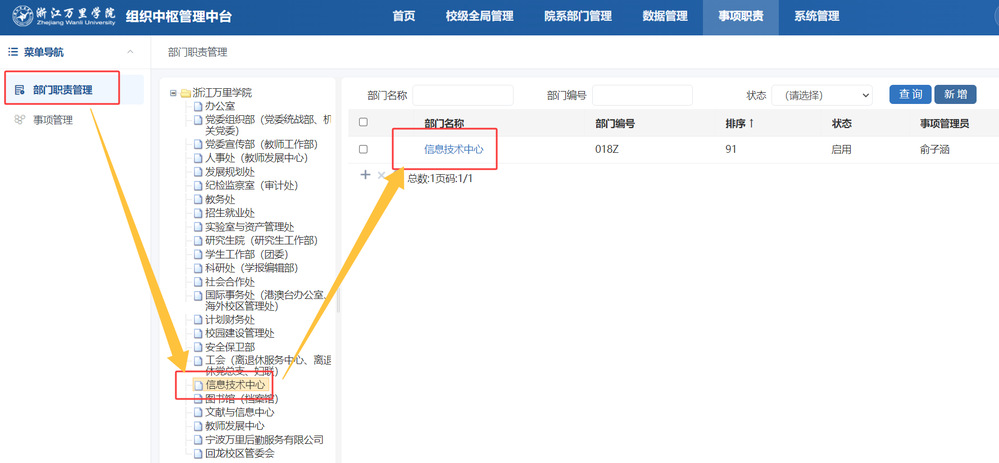Image resolution: width=999 pixels, height=463 pixels.
Task: Select 文献与信息中心 tree node
Action: [240, 412]
